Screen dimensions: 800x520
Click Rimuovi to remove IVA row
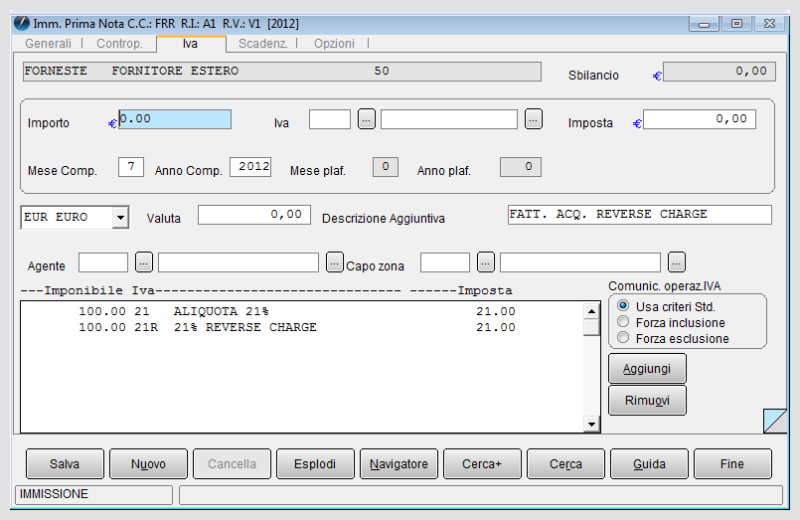coord(647,401)
